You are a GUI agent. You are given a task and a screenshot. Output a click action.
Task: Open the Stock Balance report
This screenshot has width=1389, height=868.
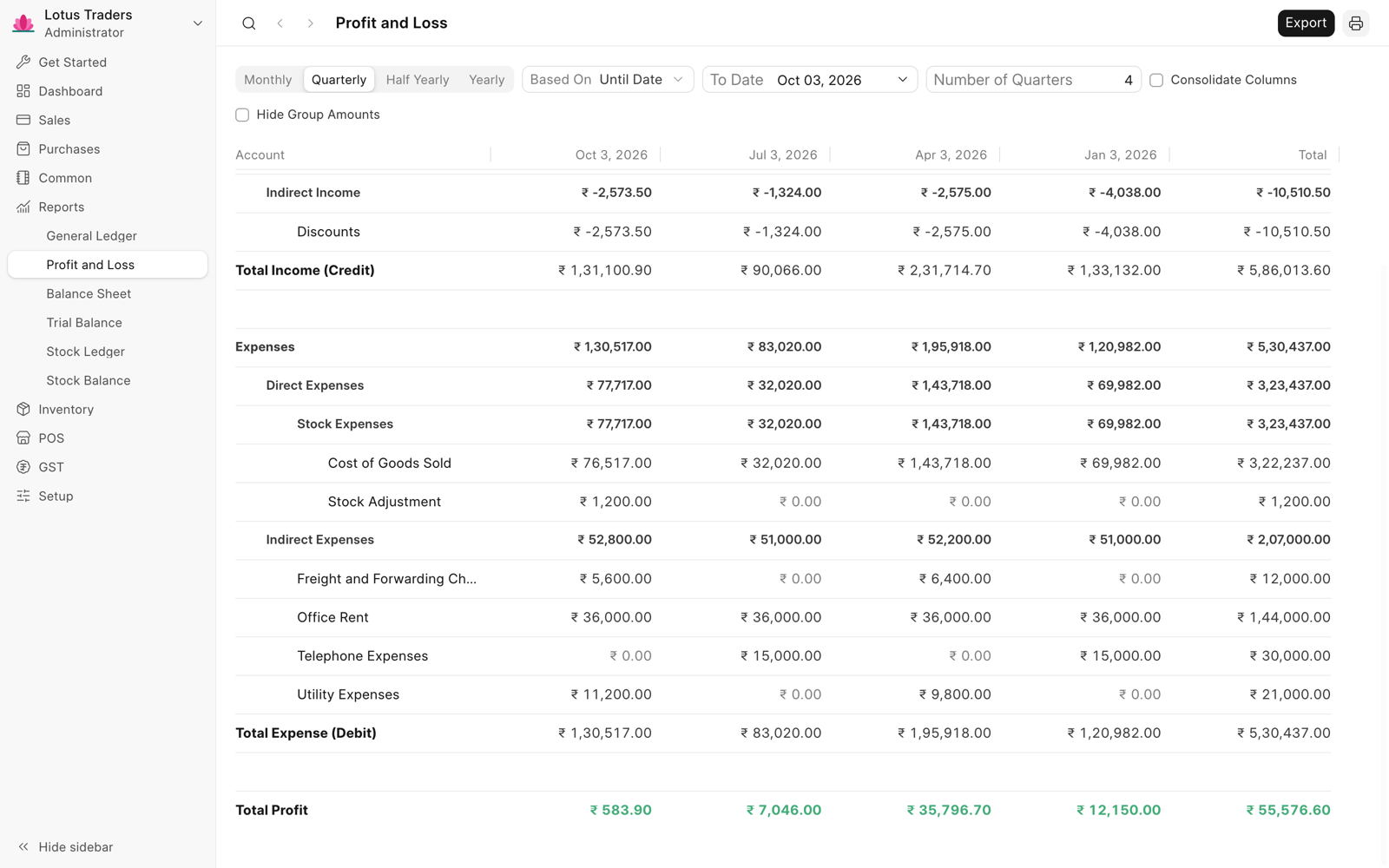[x=108, y=380]
